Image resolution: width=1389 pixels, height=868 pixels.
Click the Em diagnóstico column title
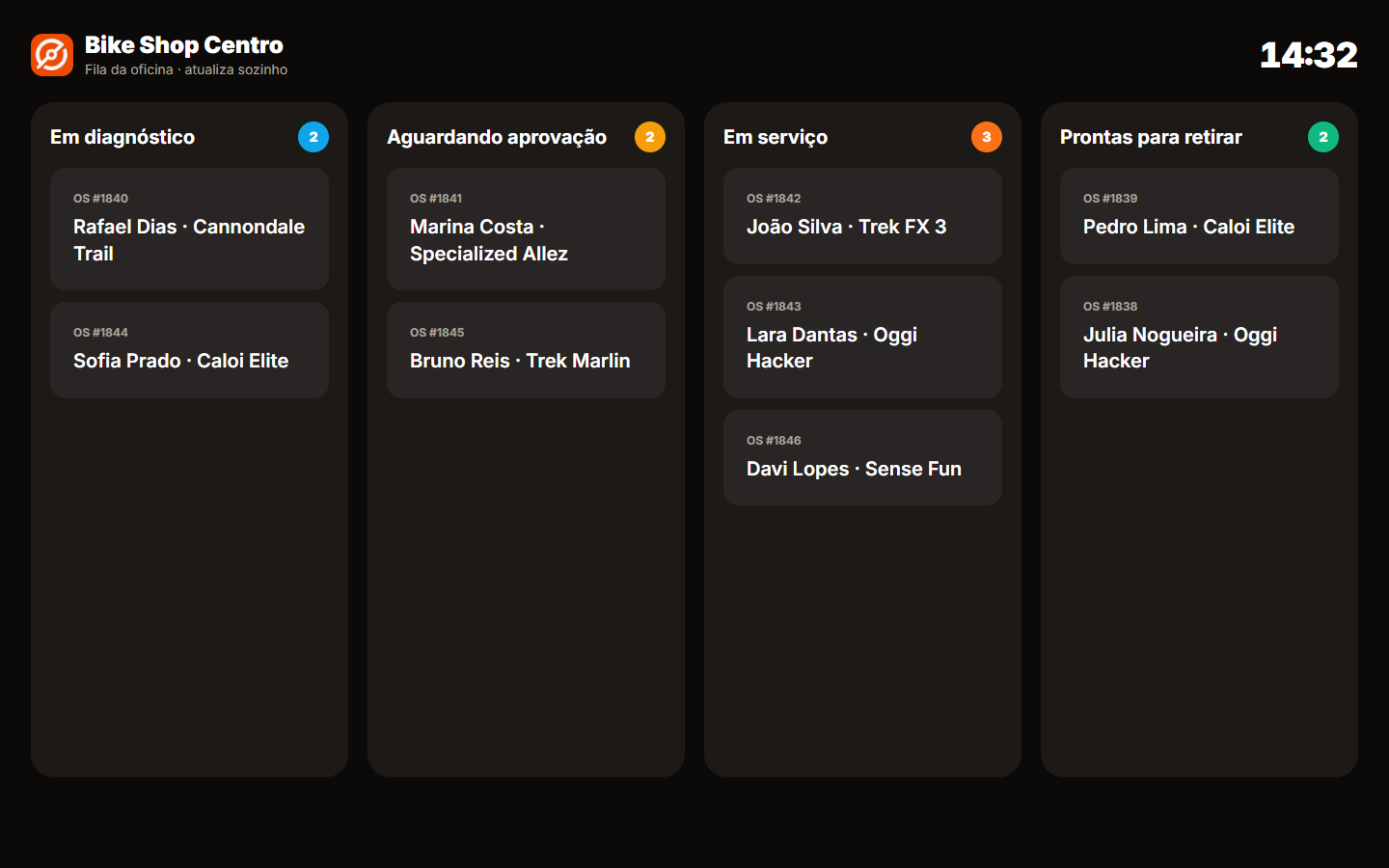click(x=123, y=137)
